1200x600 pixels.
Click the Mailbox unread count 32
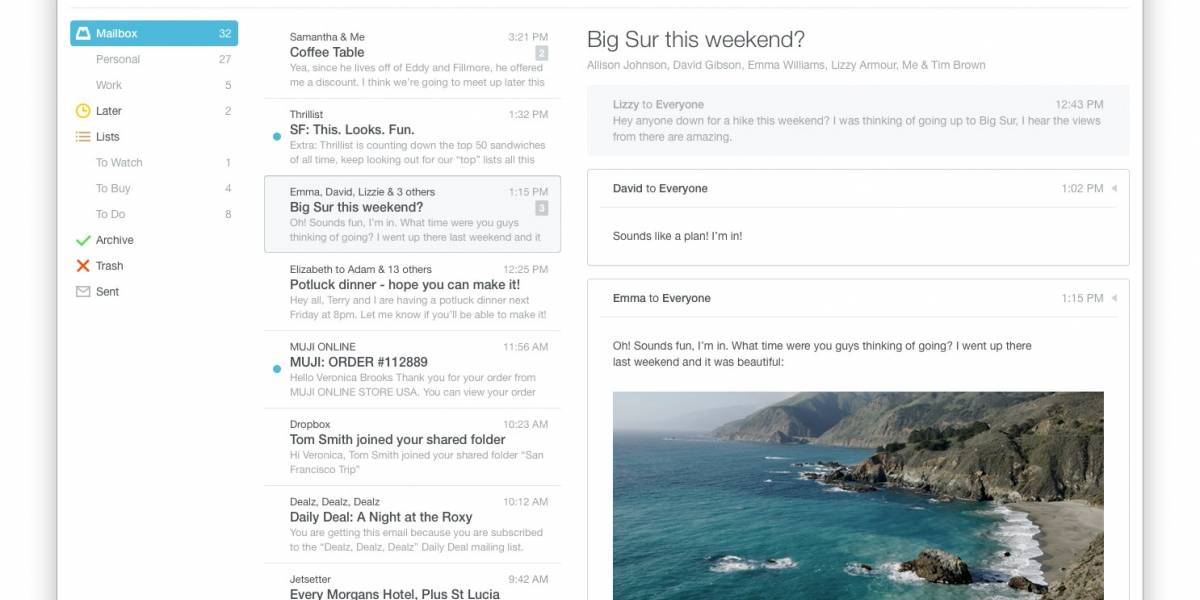point(225,33)
